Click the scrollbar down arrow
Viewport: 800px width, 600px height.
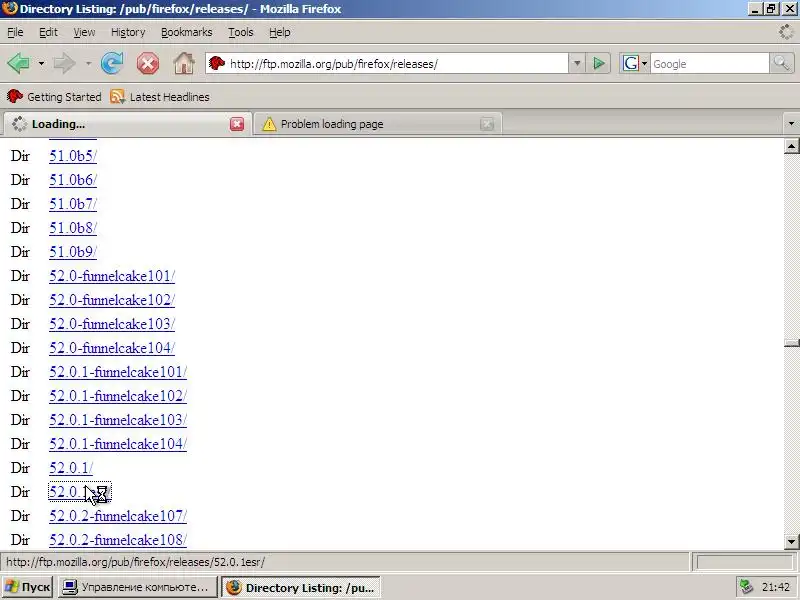click(791, 541)
